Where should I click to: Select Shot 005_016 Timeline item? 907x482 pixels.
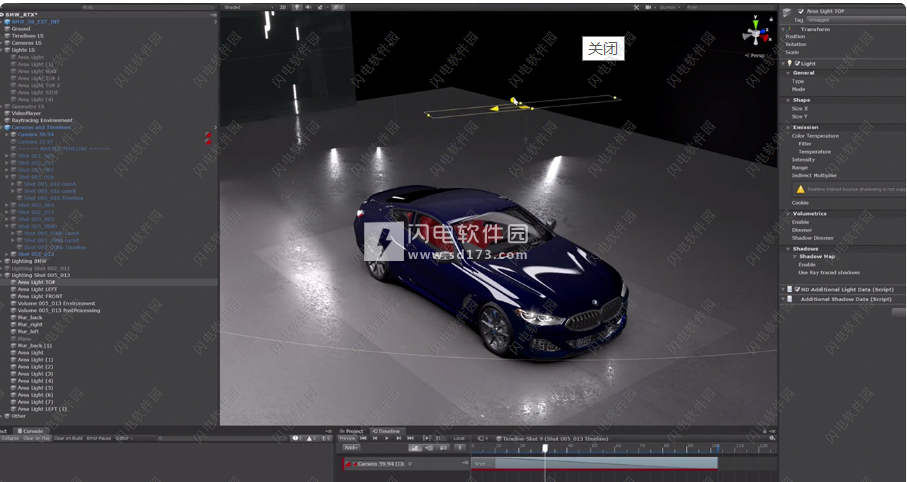(x=53, y=198)
